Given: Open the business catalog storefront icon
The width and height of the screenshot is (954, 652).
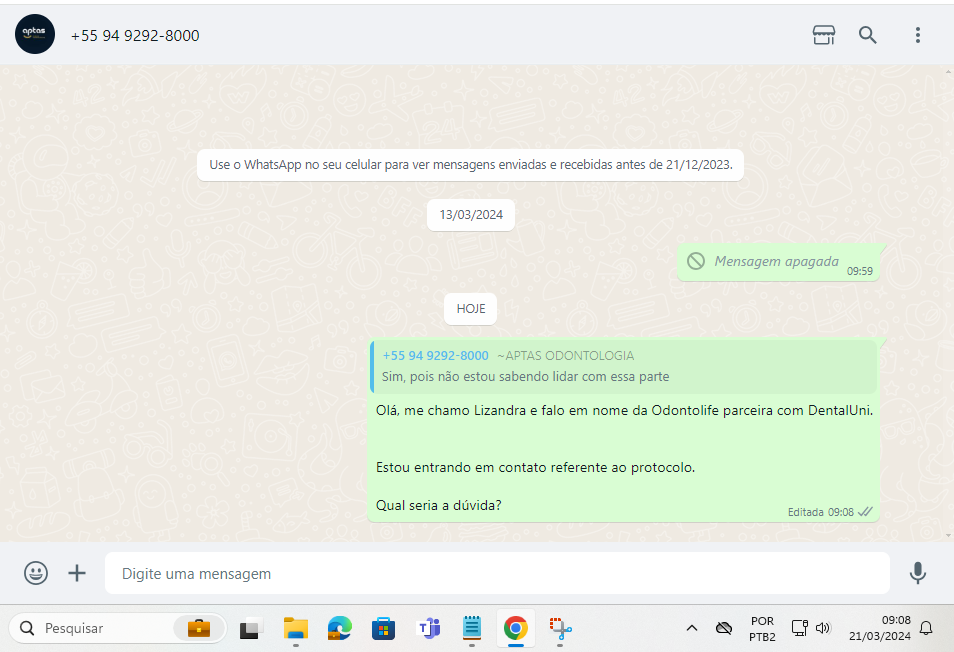Looking at the screenshot, I should coord(824,35).
